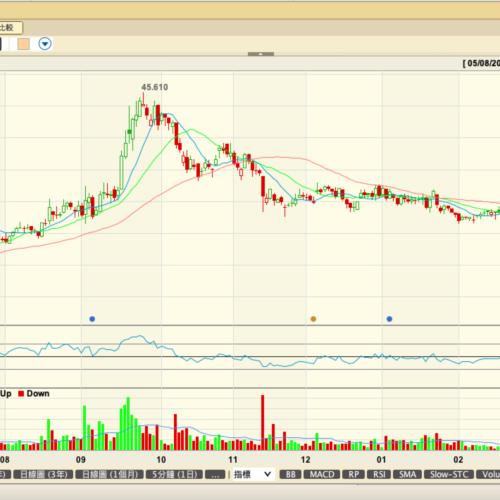This screenshot has width=500, height=500.
Task: Pick the orange color swatch
Action: coord(23,44)
